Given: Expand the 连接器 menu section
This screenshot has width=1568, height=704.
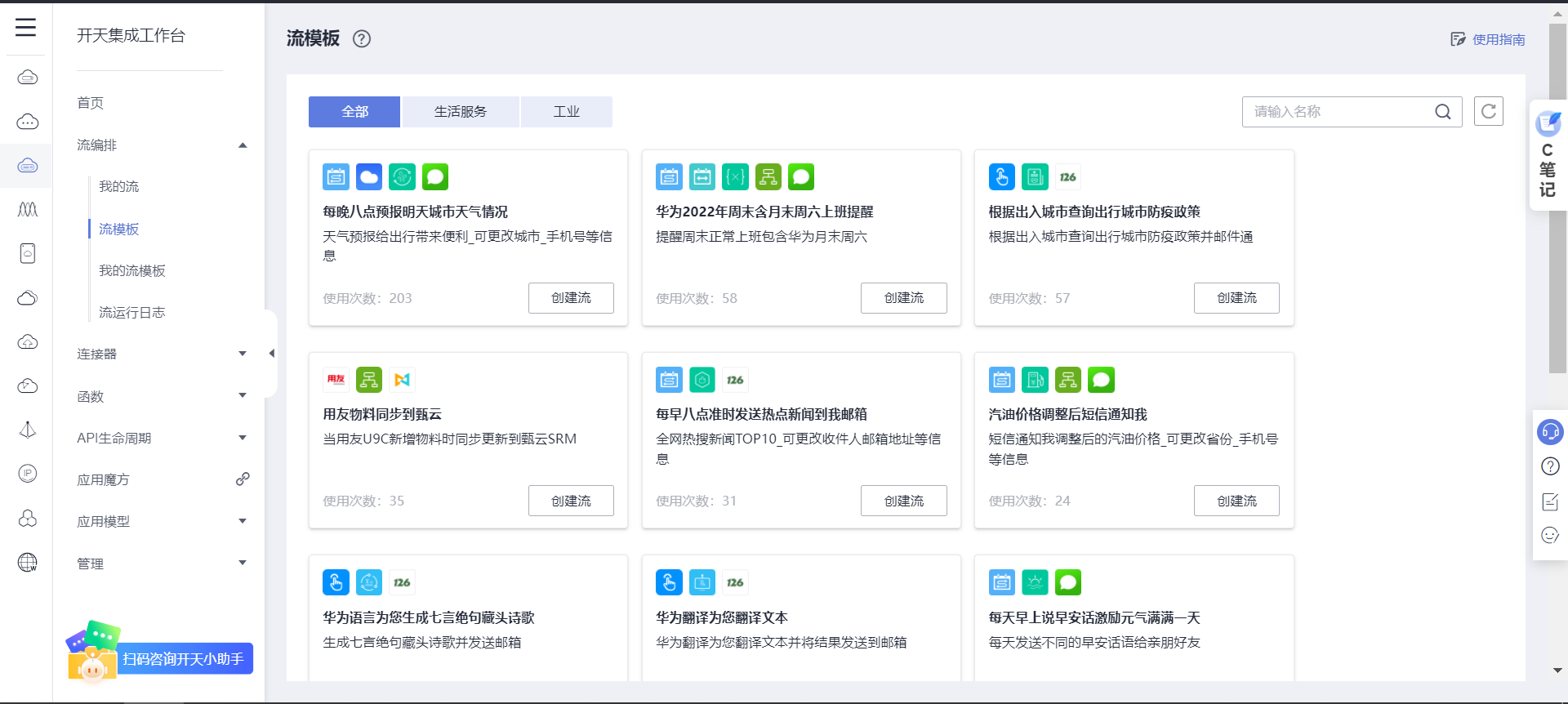Looking at the screenshot, I should coord(243,354).
